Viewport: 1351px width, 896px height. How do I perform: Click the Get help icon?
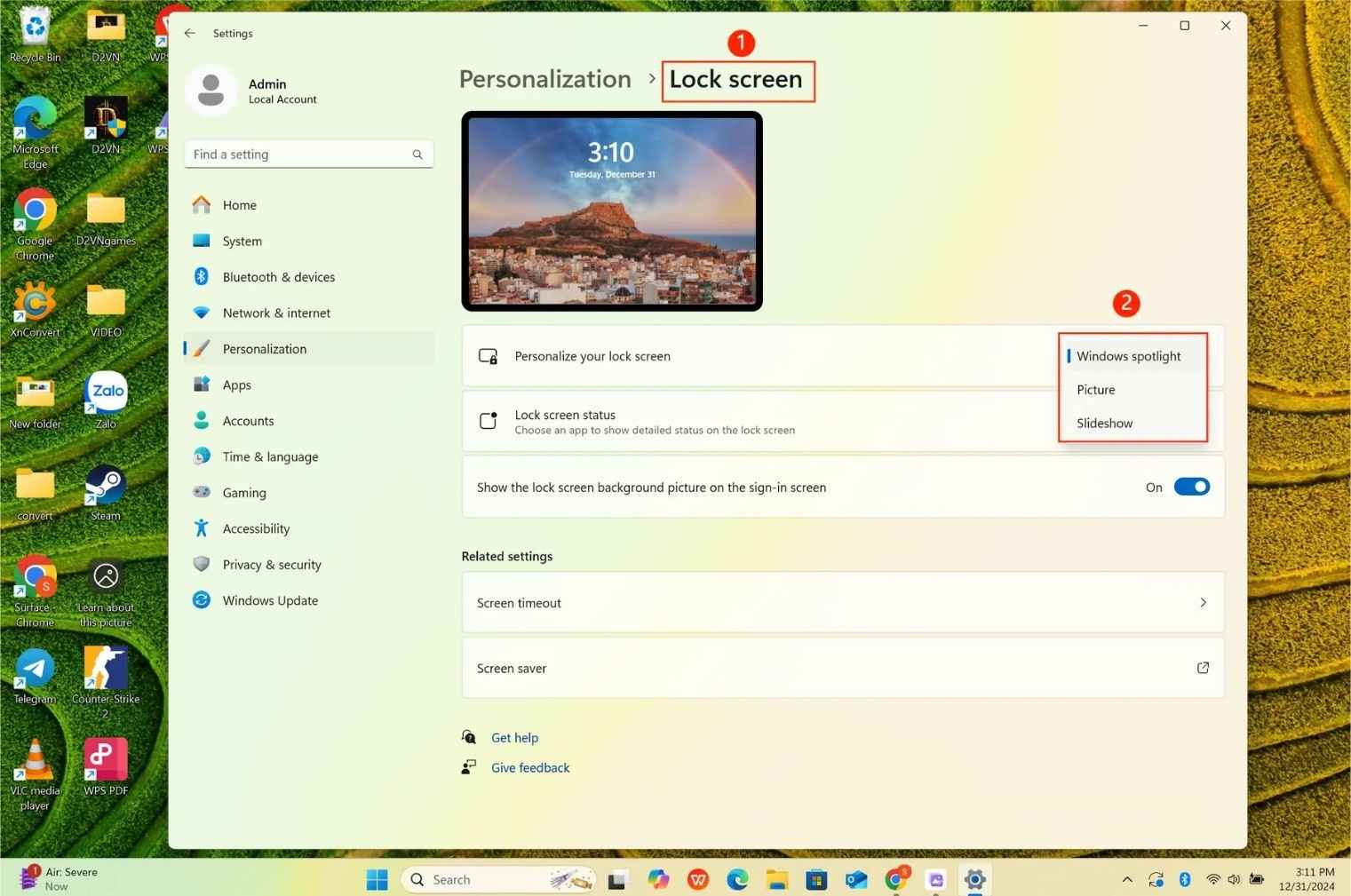468,736
